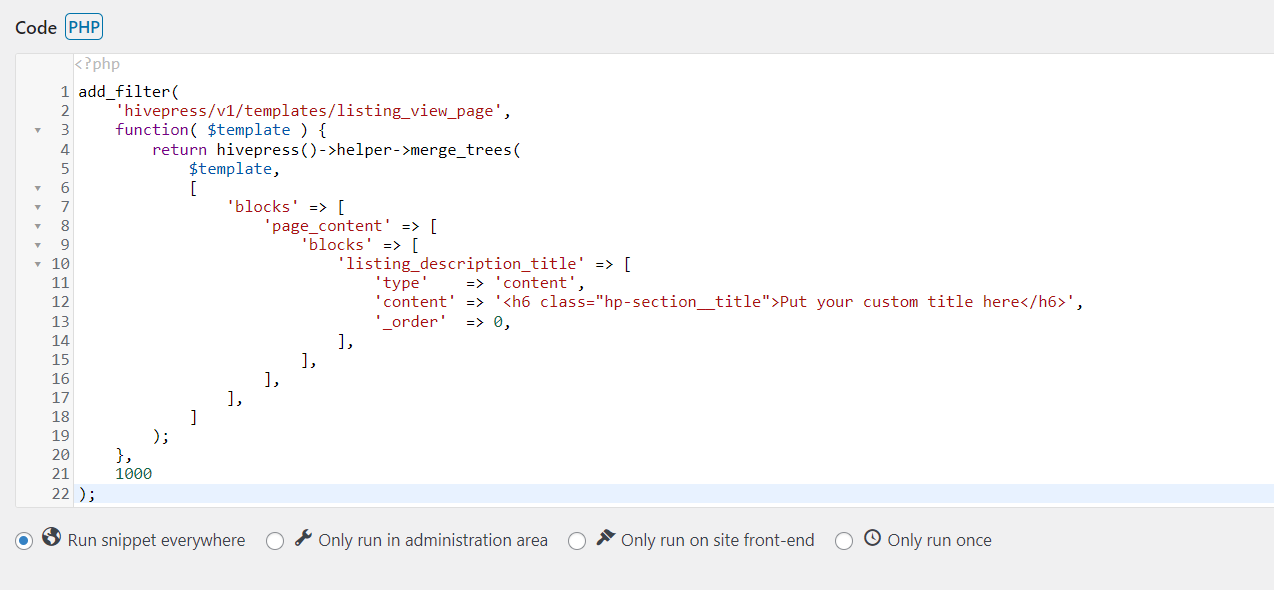
Task: Click the clock icon for run once
Action: point(872,538)
